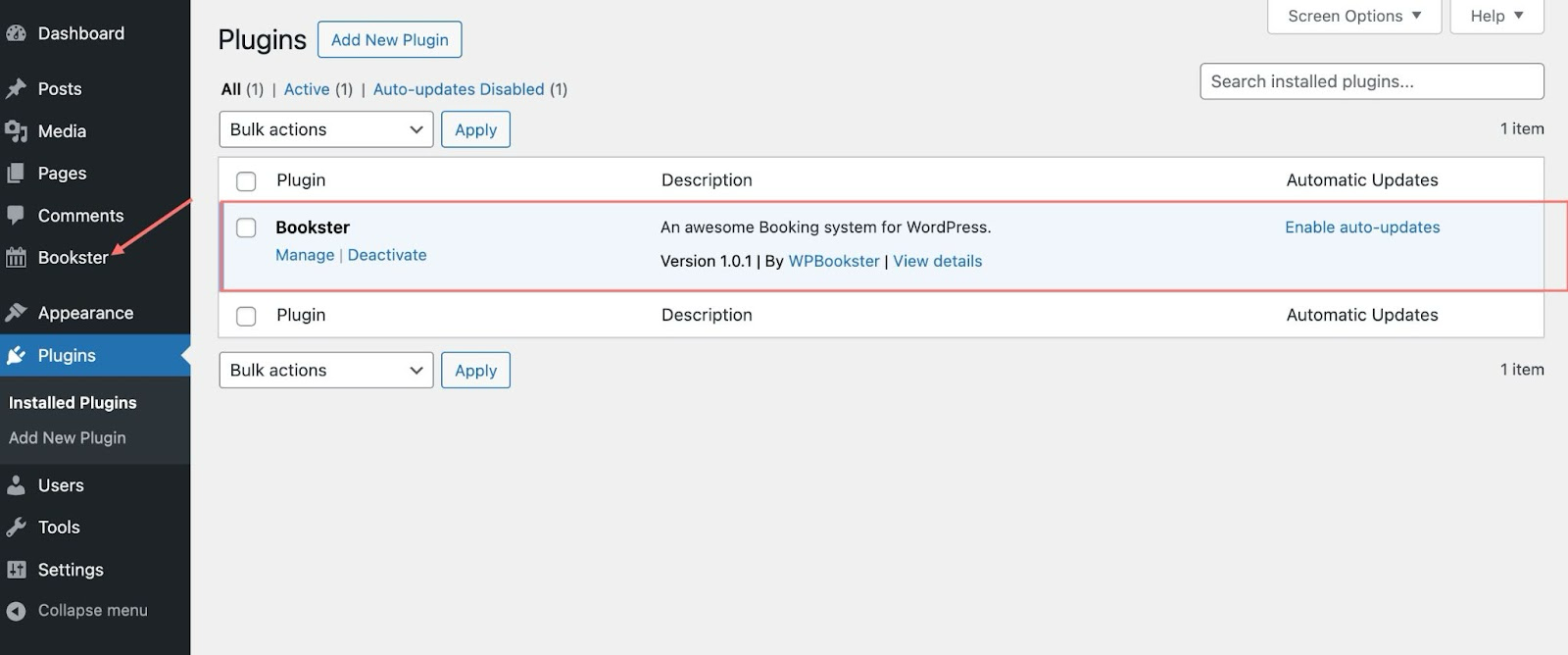The height and width of the screenshot is (655, 1568).
Task: Click the Plugin column header at bottom
Action: click(x=301, y=316)
